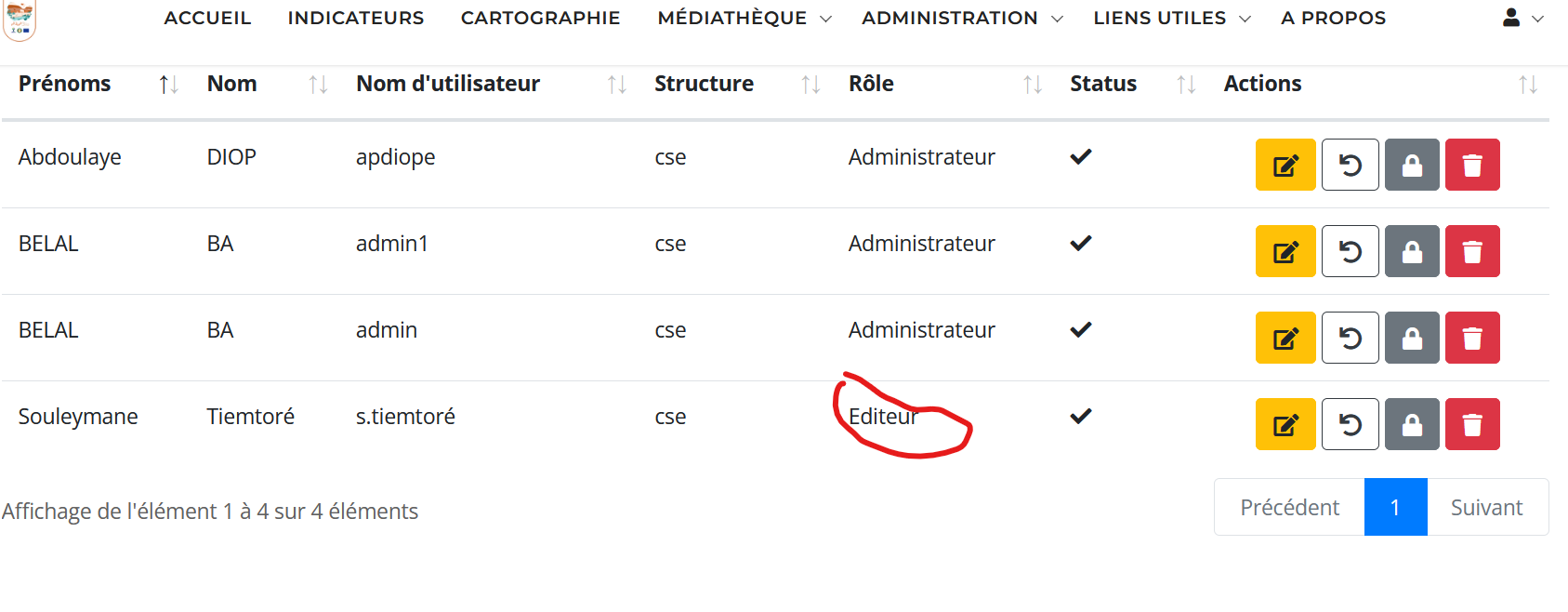Viewport: 1568px width, 612px height.
Task: Edit the admin1 user with pencil icon
Action: click(1285, 251)
